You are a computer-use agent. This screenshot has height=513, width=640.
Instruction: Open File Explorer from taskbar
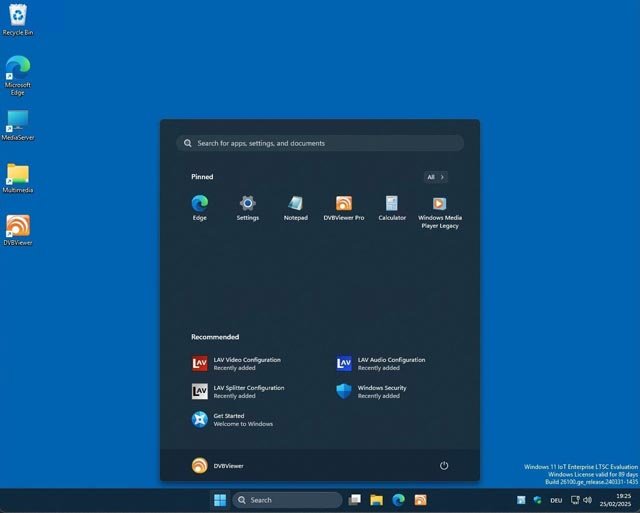[x=376, y=500]
